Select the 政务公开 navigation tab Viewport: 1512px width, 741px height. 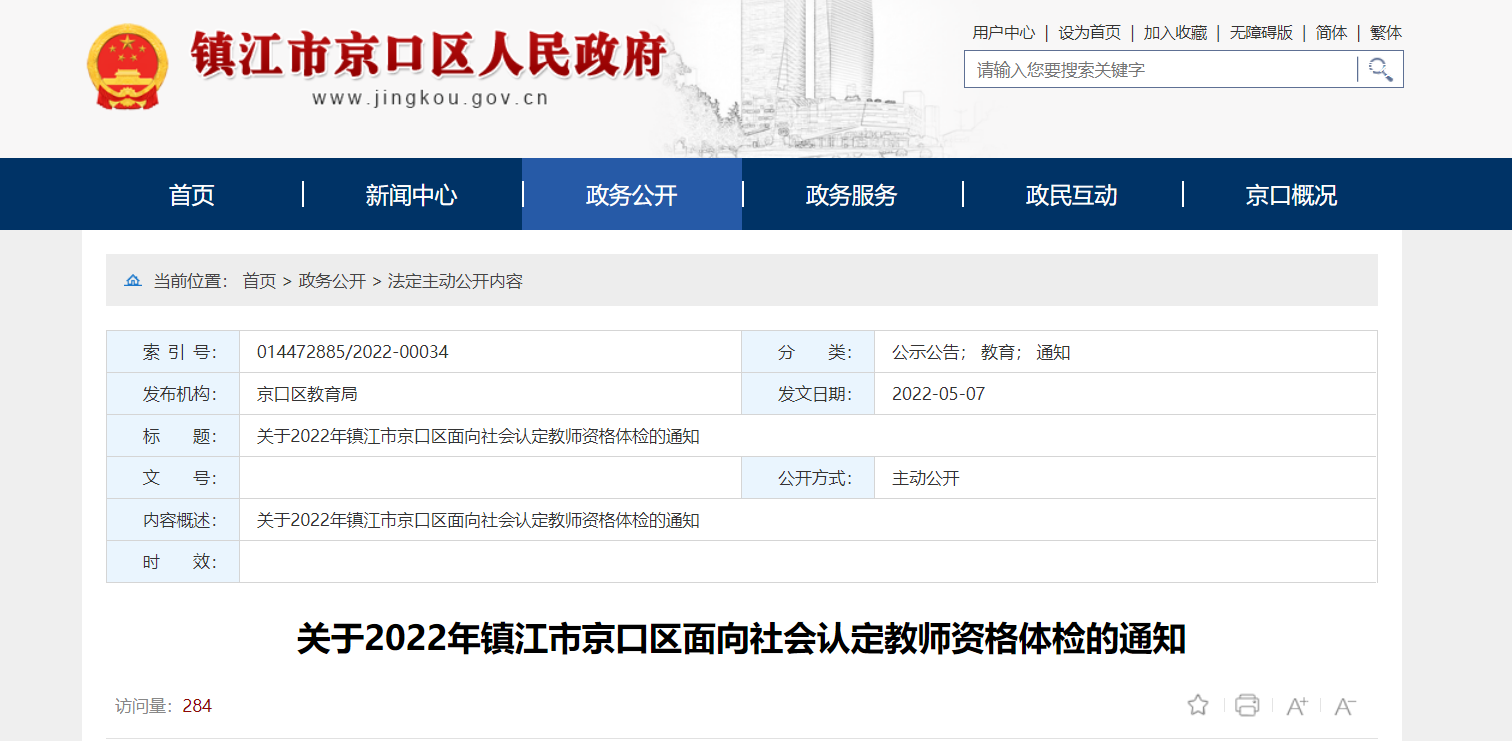pyautogui.click(x=632, y=195)
